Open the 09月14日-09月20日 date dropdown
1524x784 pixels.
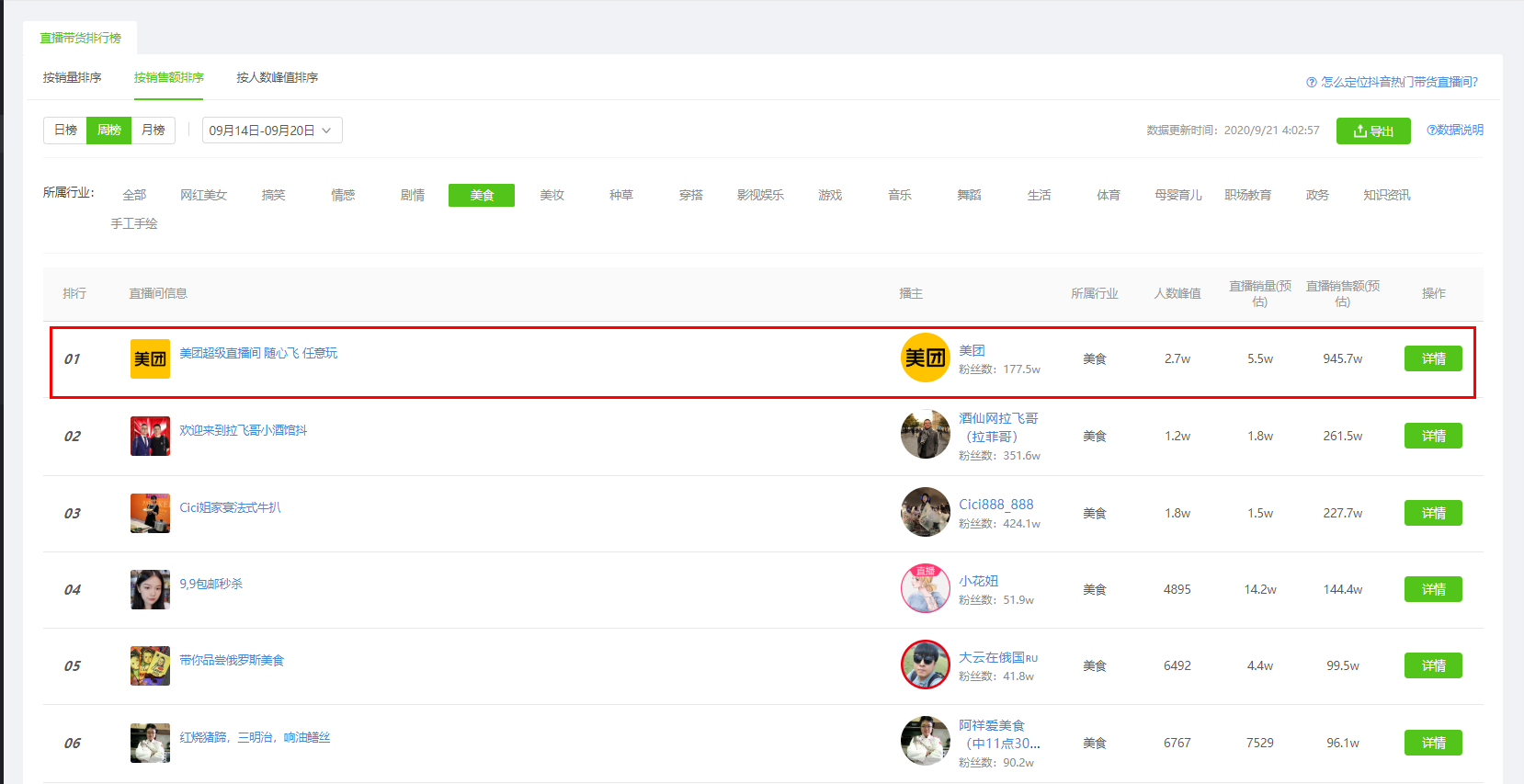click(272, 131)
